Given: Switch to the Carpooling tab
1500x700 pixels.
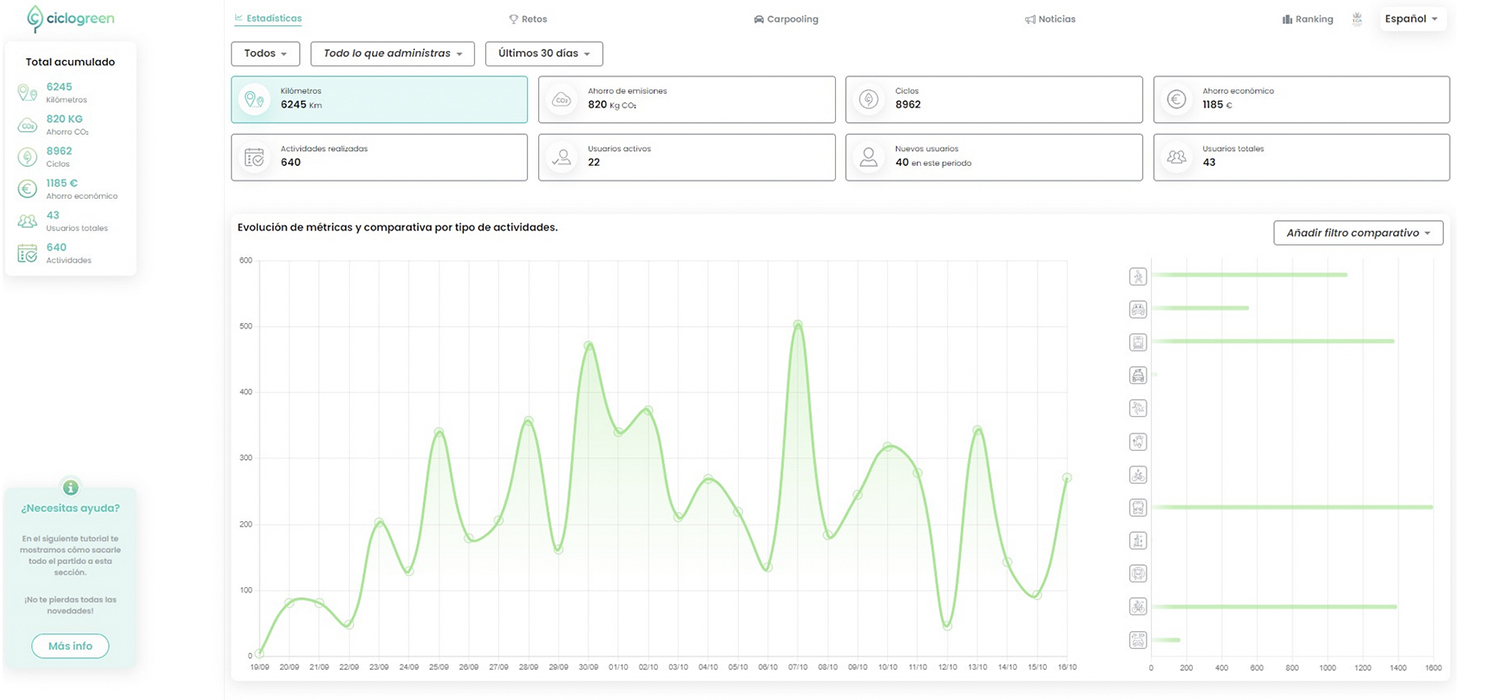Looking at the screenshot, I should pyautogui.click(x=786, y=19).
